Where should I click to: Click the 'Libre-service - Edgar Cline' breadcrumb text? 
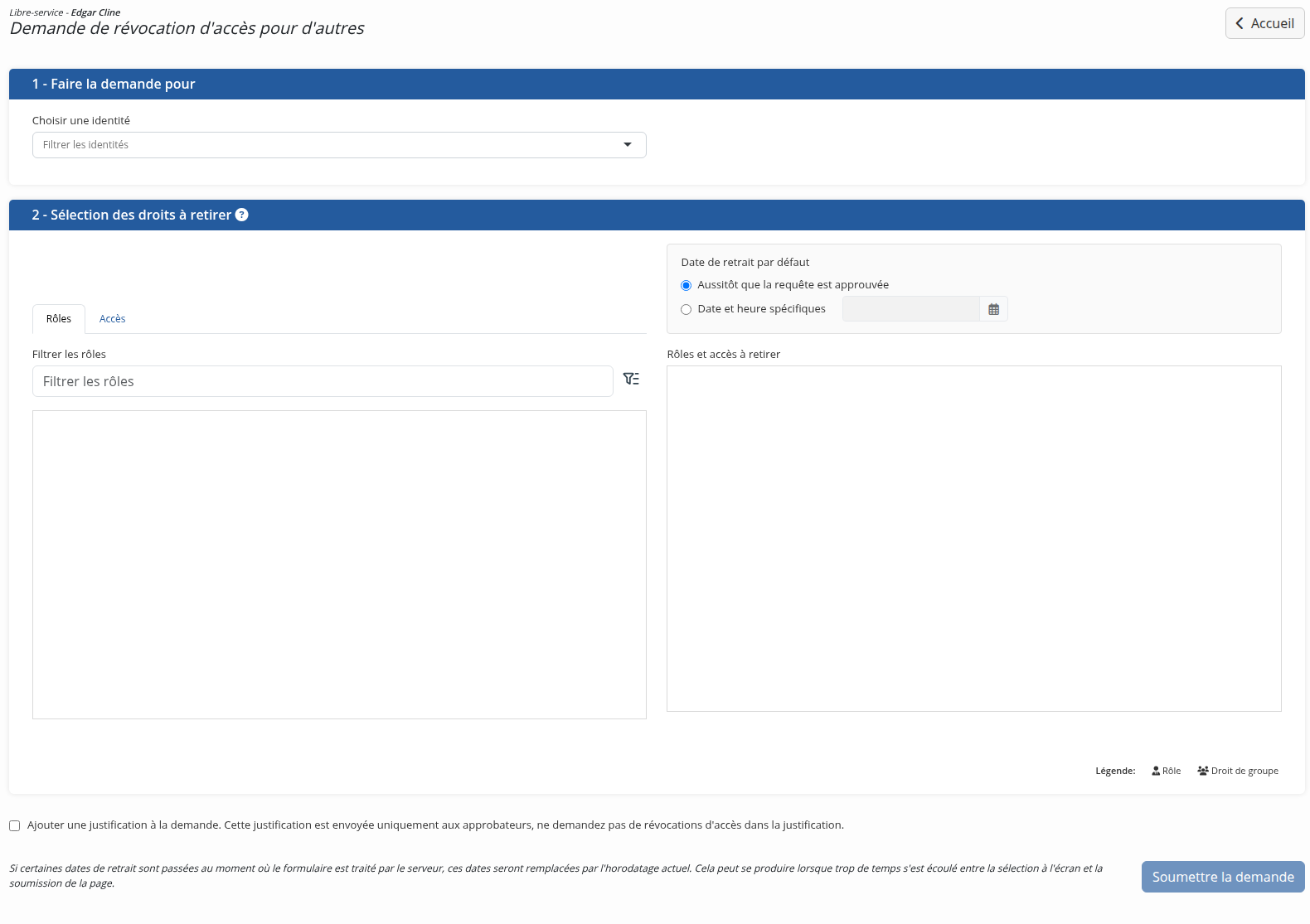pyautogui.click(x=65, y=12)
